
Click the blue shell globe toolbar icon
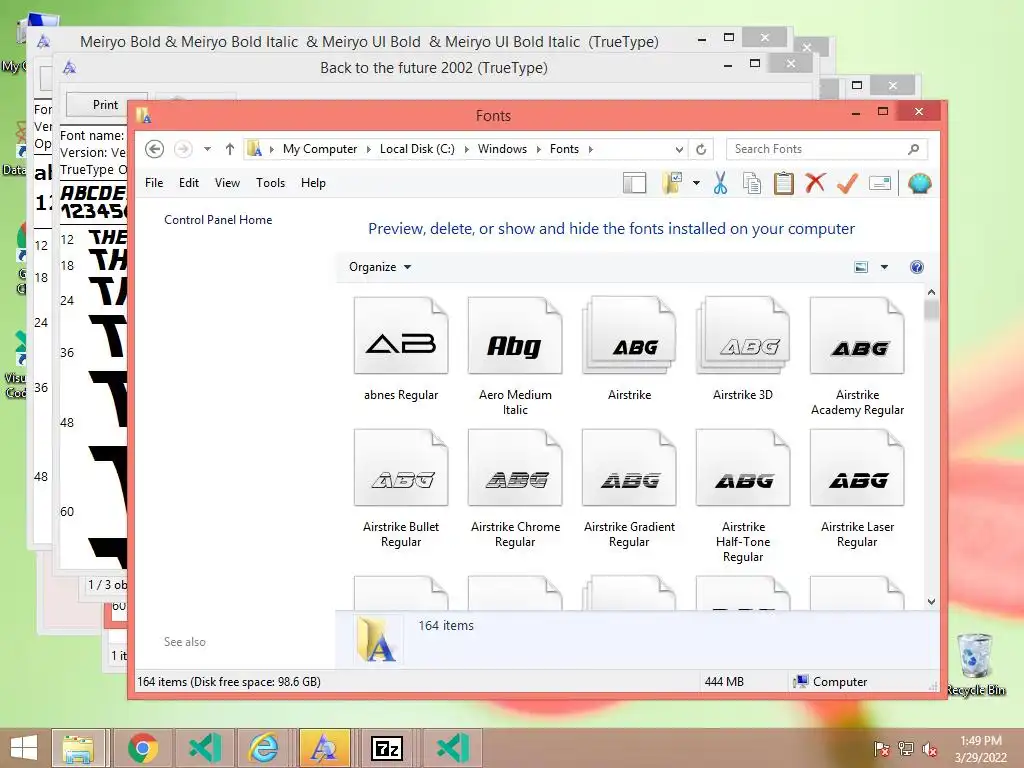(920, 183)
